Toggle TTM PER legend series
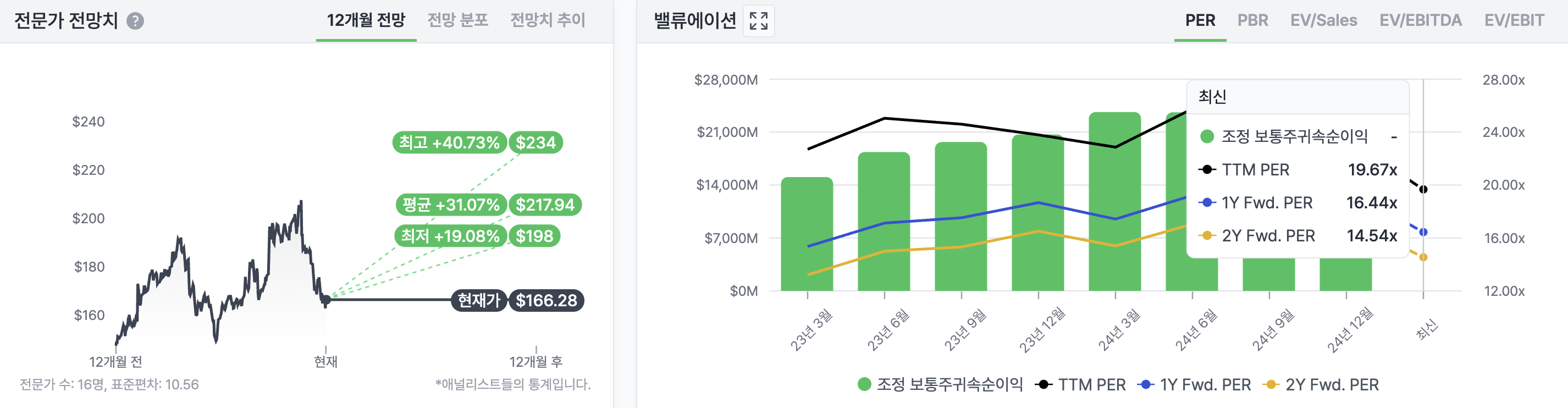1568x408 pixels. click(1081, 385)
